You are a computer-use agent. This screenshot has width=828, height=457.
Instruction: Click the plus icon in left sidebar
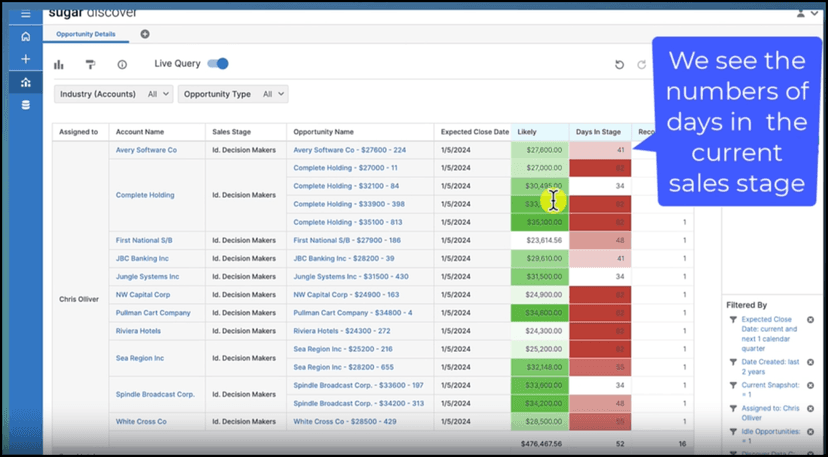pyautogui.click(x=25, y=59)
